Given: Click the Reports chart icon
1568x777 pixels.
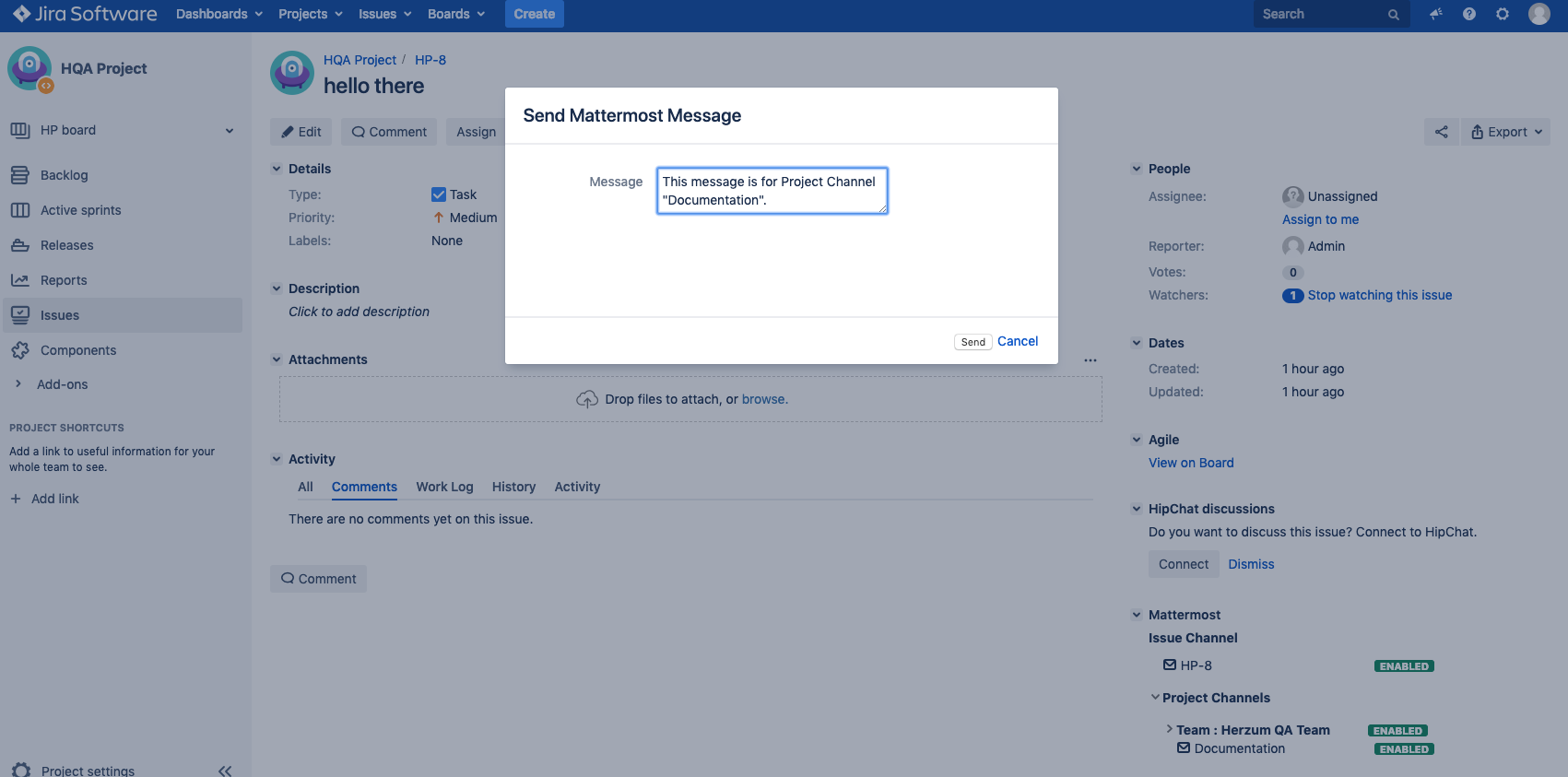Looking at the screenshot, I should click(x=20, y=280).
